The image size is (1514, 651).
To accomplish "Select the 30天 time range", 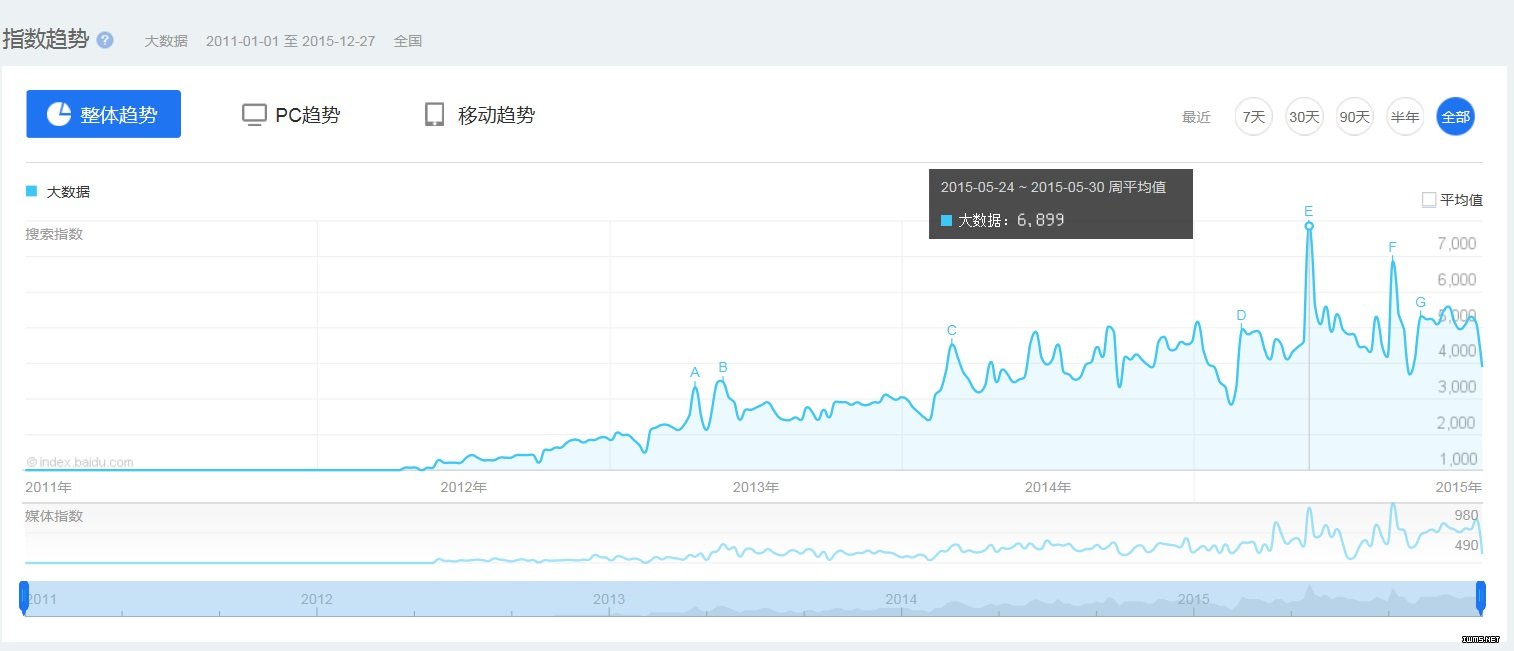I will point(1304,117).
